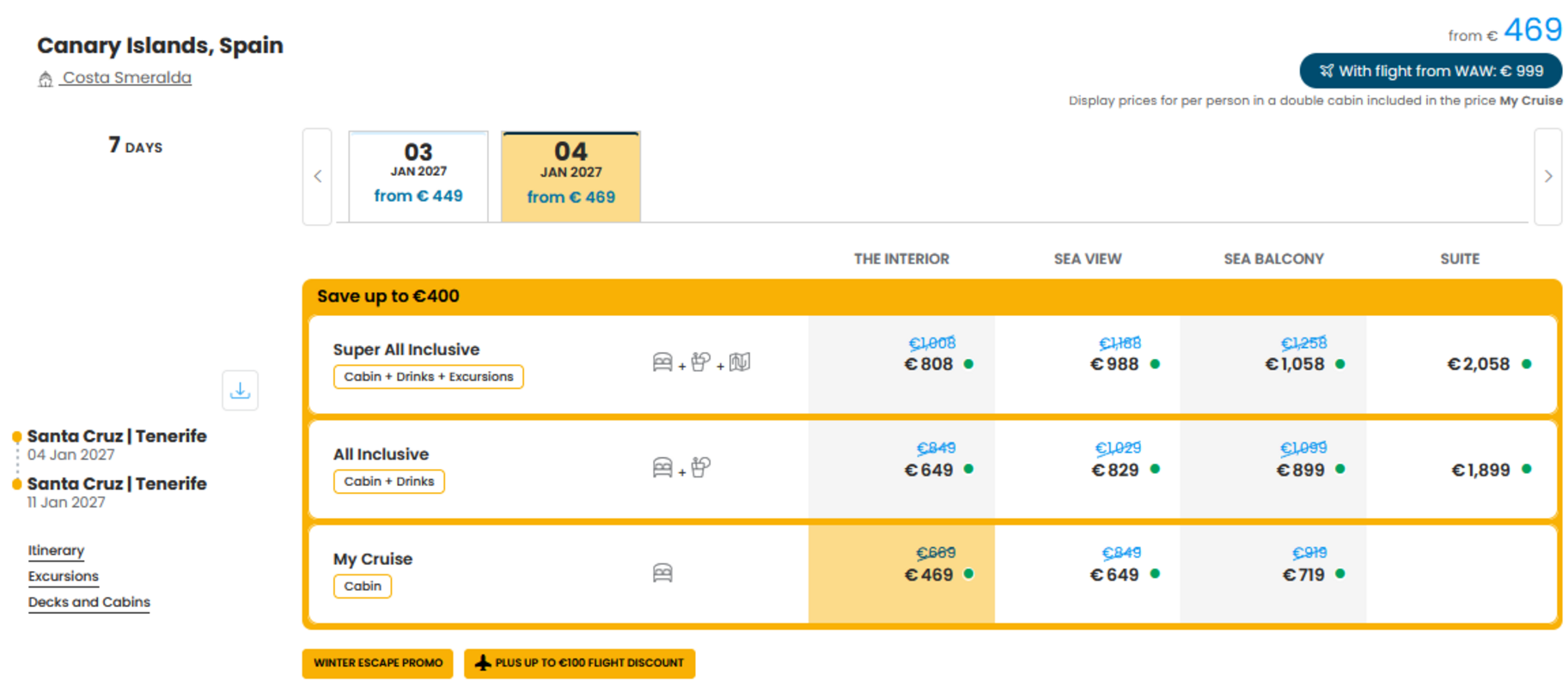Click the drinks icon in Super All Inclusive row
The width and height of the screenshot is (1568, 687).
(700, 362)
